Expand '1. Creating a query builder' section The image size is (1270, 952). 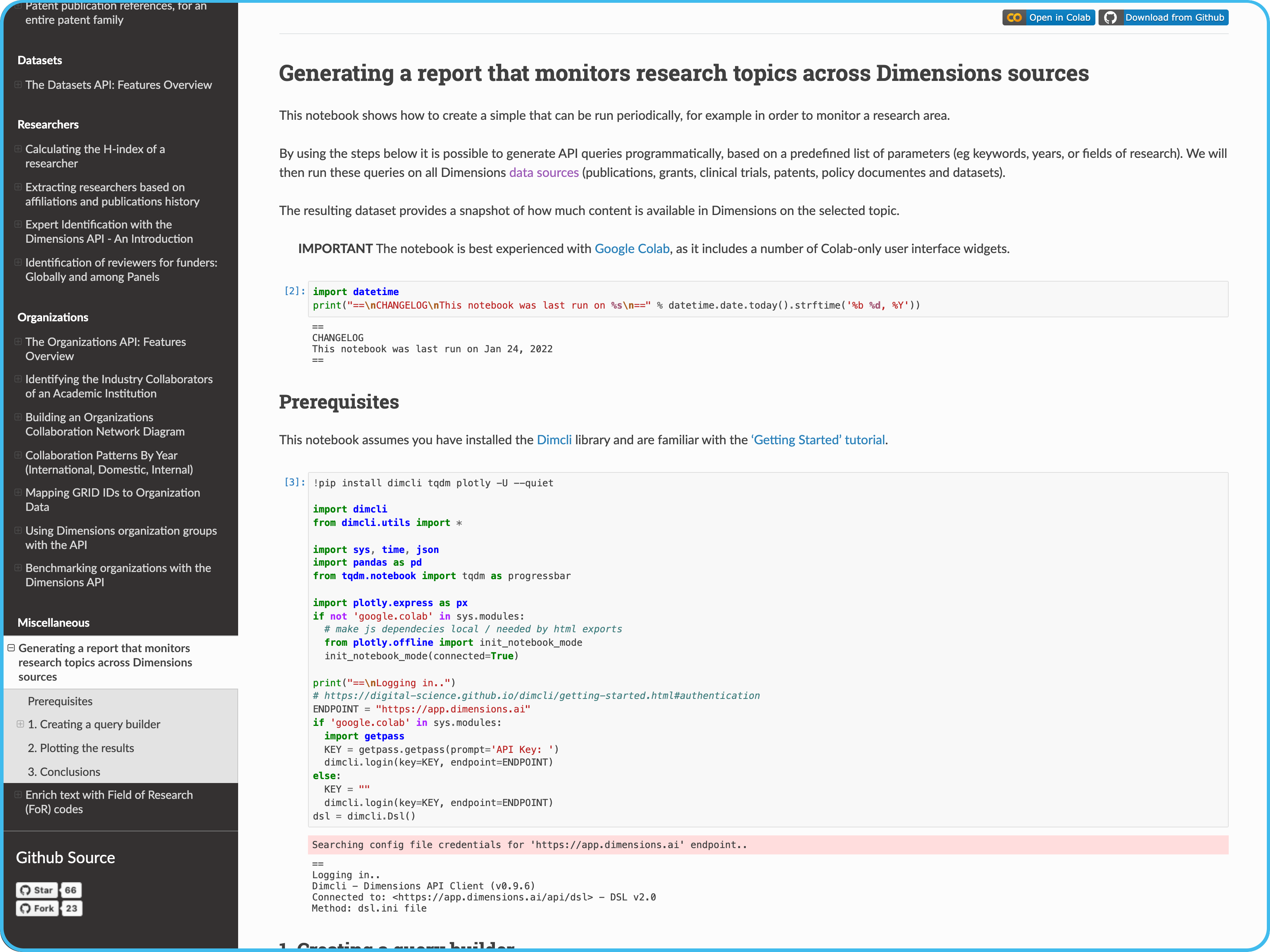20,724
